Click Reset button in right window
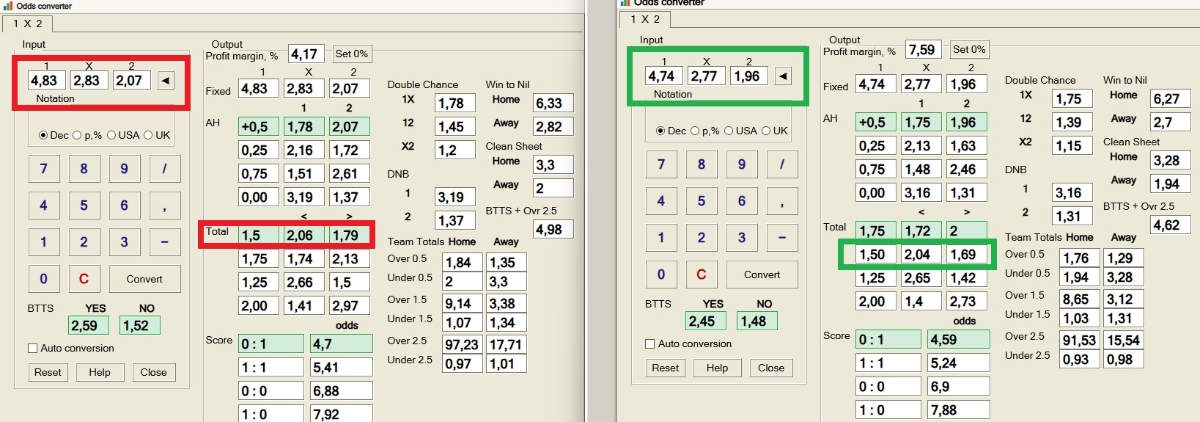 coord(665,368)
